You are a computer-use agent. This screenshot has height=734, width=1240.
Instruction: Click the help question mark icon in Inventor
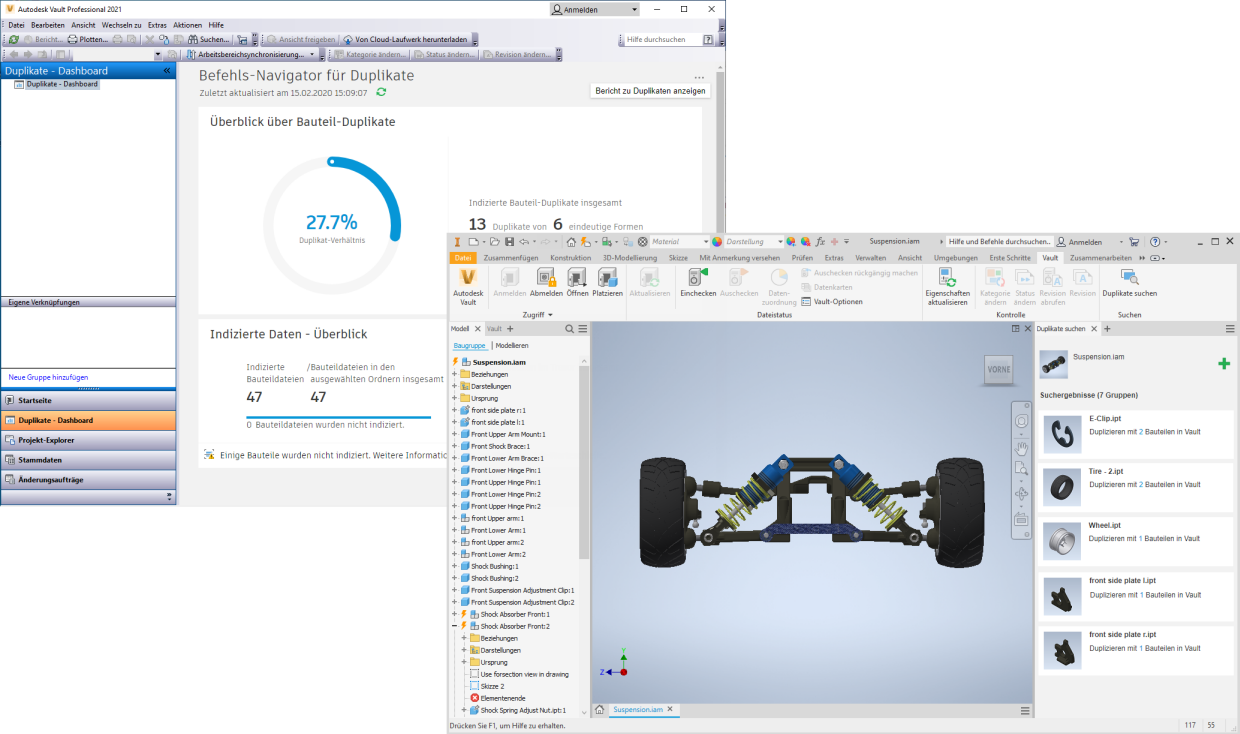pos(1154,242)
